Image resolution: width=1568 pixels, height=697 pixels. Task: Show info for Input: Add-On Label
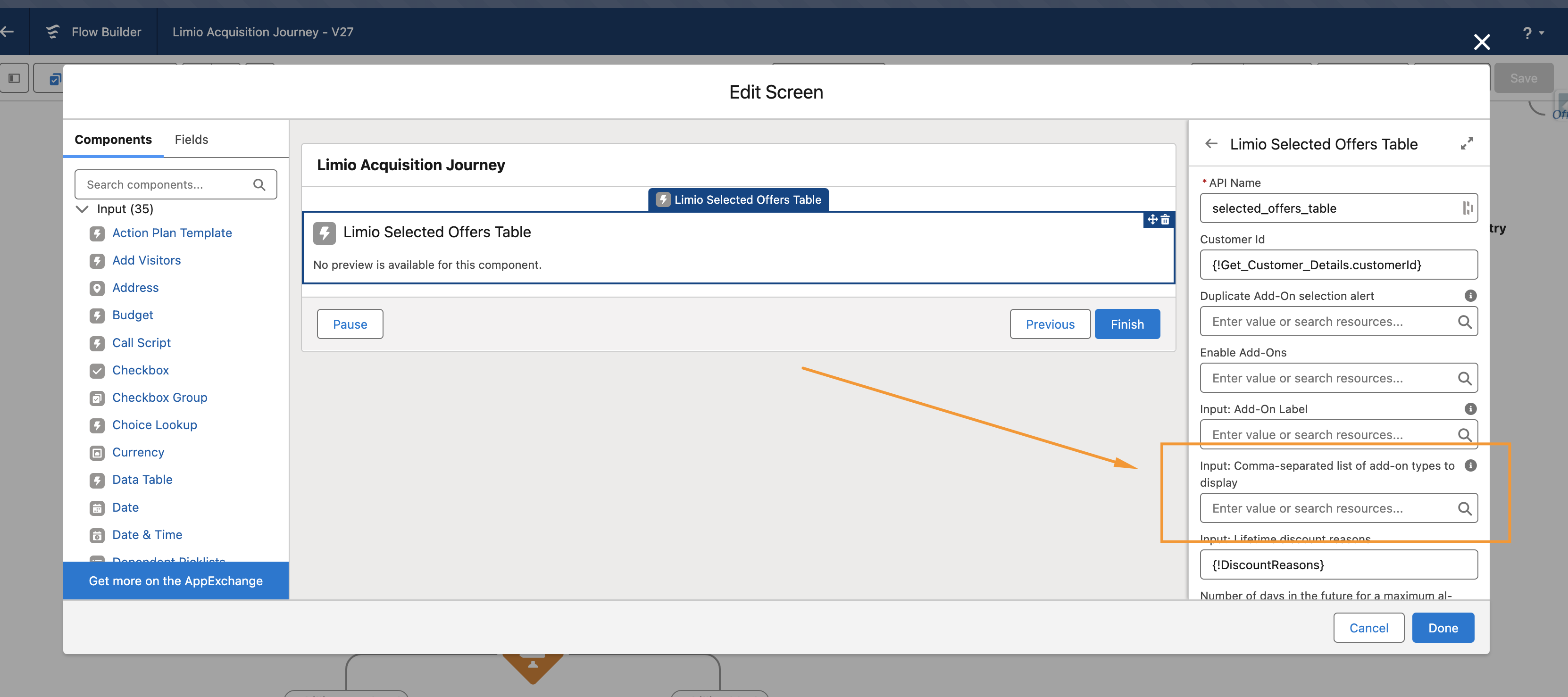click(x=1471, y=409)
